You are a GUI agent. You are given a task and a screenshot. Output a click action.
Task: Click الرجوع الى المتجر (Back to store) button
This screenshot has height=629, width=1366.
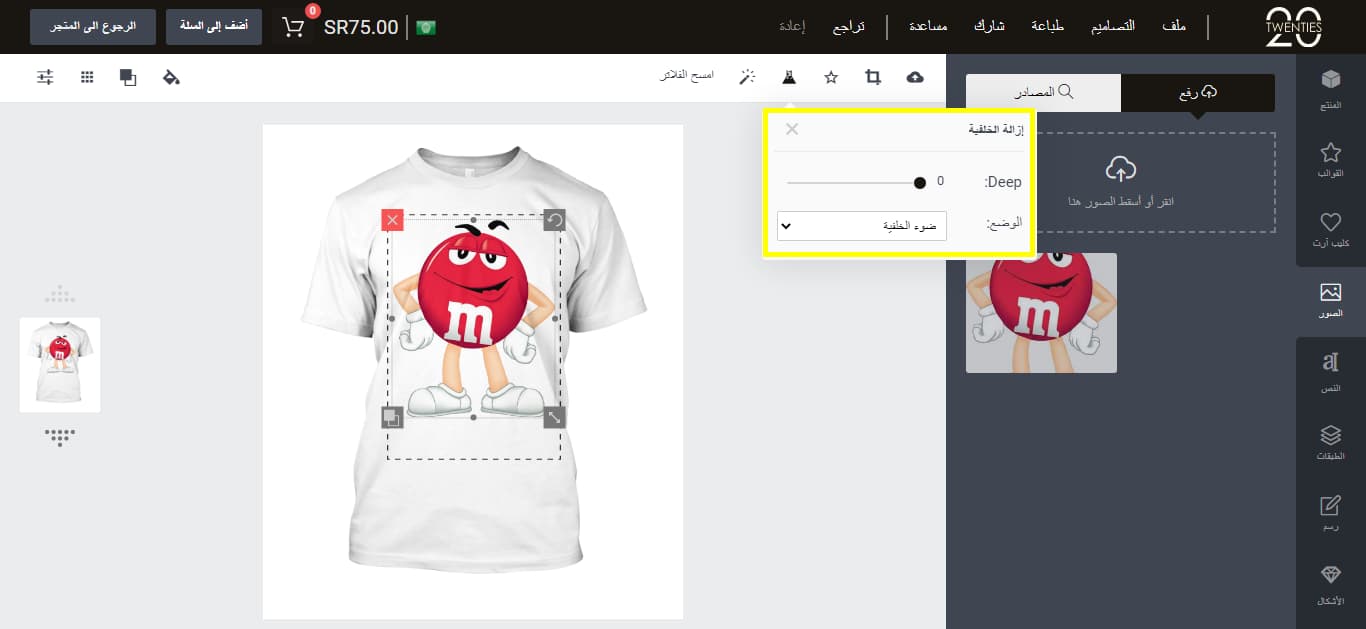(x=93, y=26)
